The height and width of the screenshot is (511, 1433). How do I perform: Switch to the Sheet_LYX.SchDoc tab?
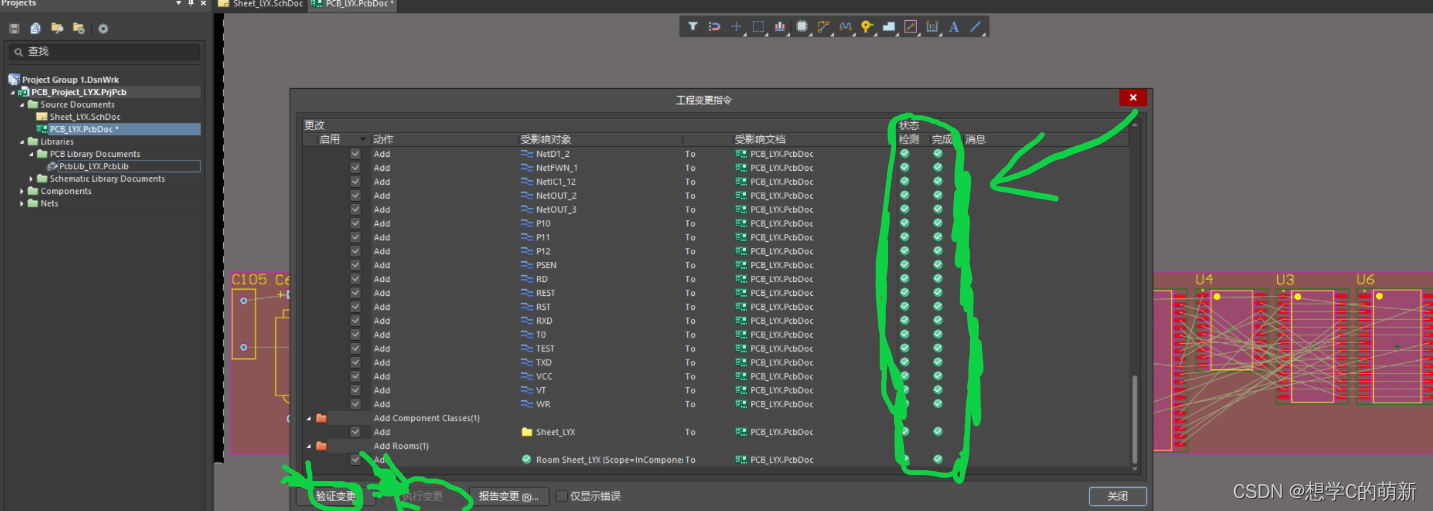point(260,5)
